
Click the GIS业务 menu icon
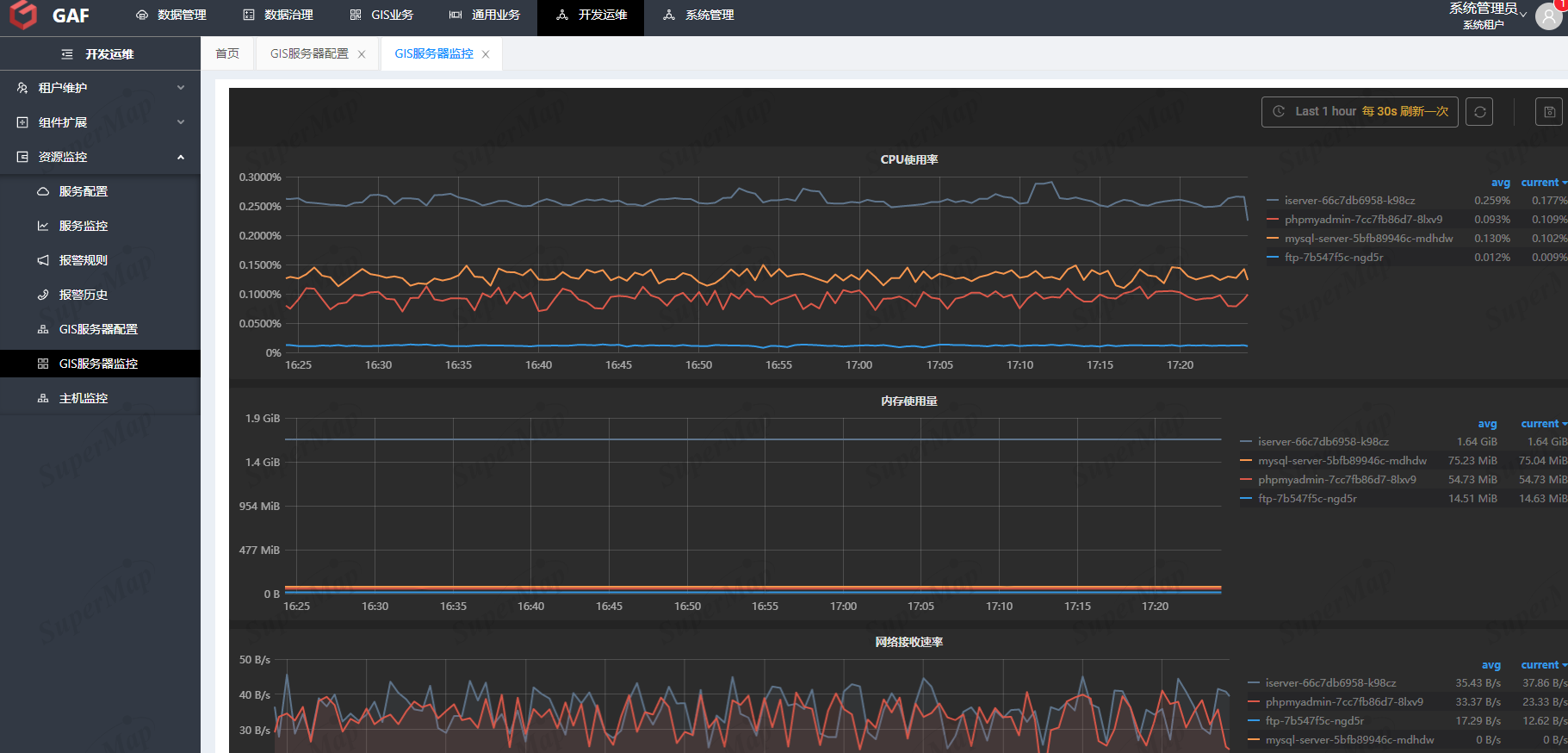[x=356, y=15]
